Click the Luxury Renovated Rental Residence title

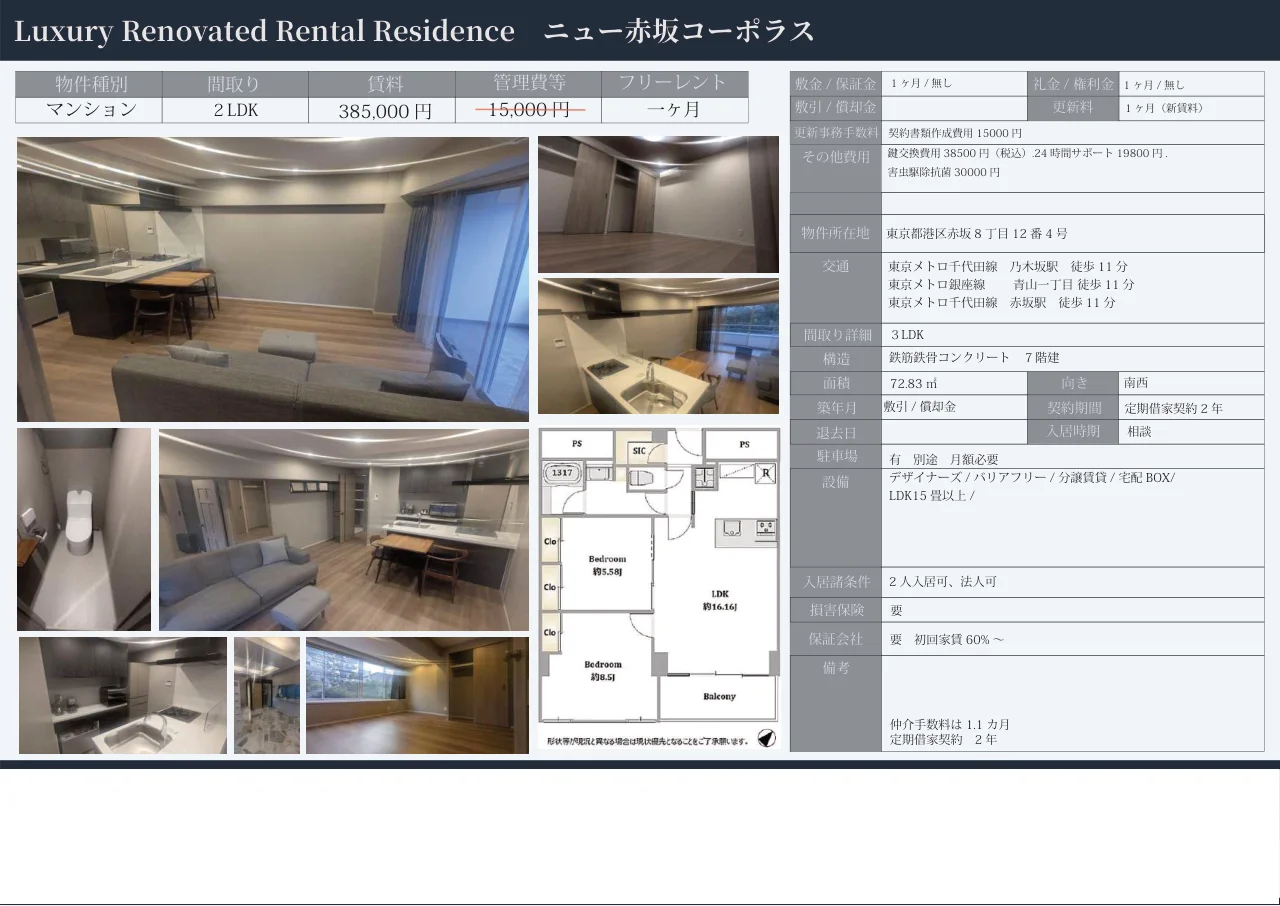point(264,31)
